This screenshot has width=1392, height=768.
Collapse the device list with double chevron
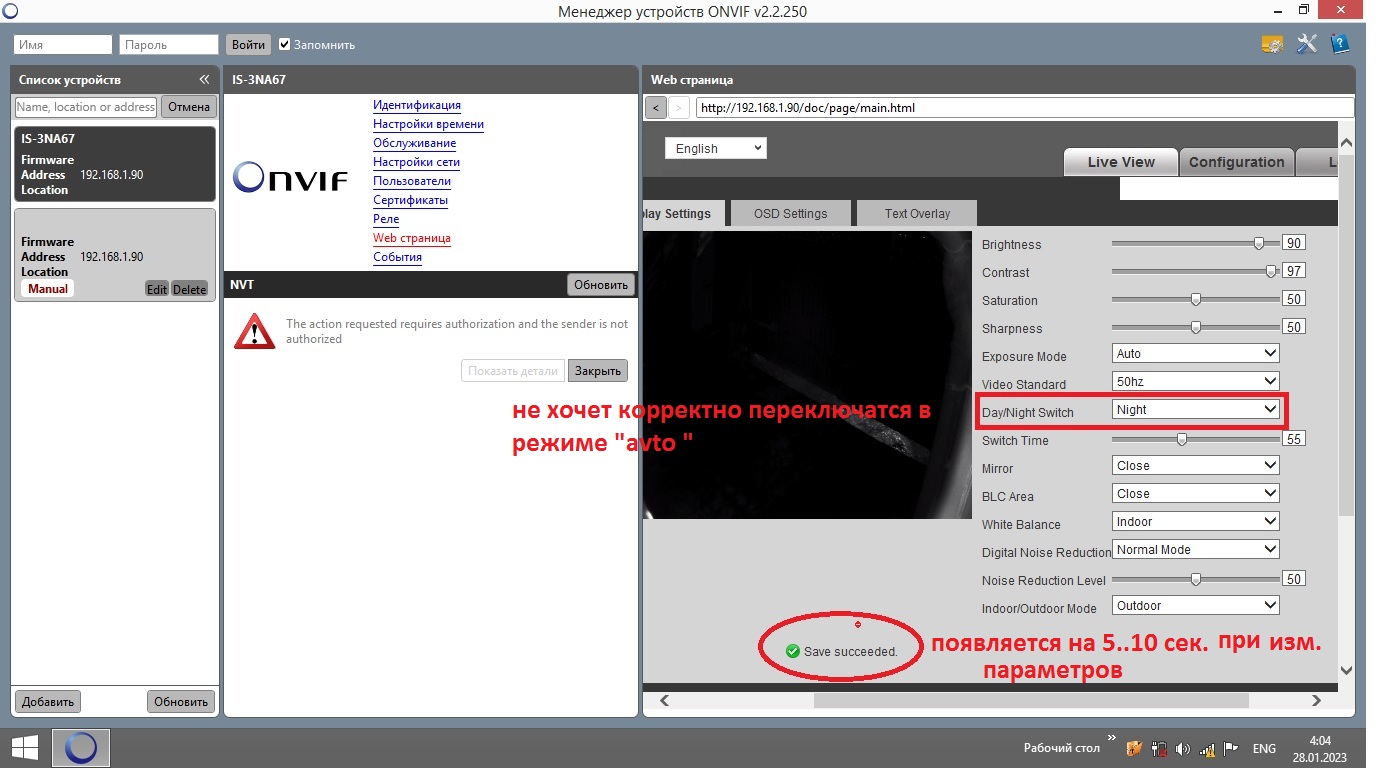click(204, 80)
